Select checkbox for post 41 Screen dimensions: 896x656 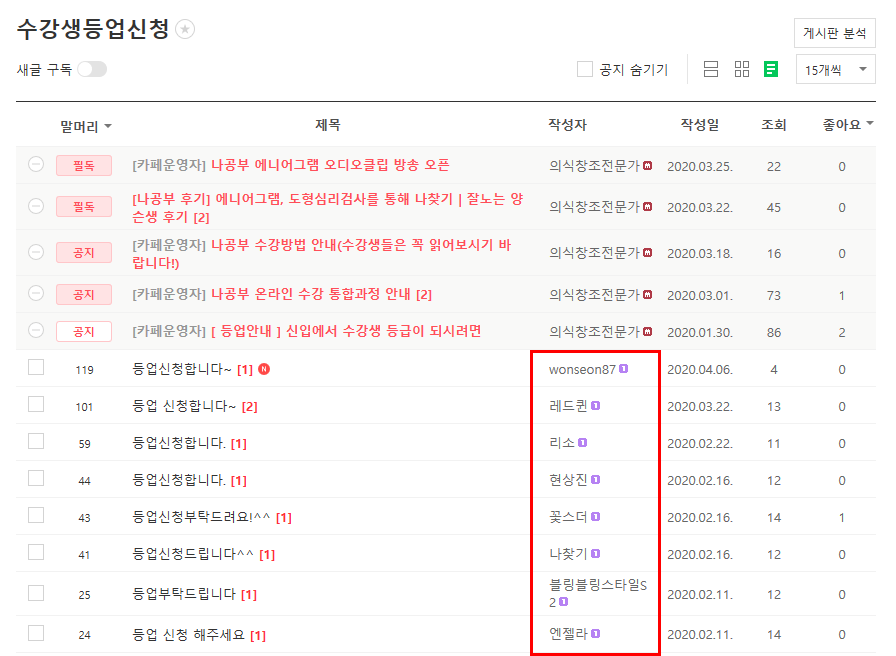click(36, 552)
